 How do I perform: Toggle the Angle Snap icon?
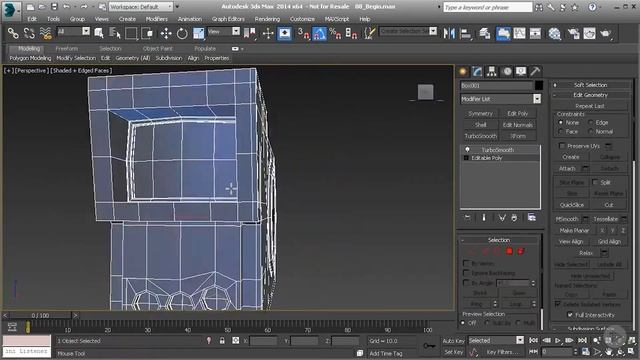(319, 33)
